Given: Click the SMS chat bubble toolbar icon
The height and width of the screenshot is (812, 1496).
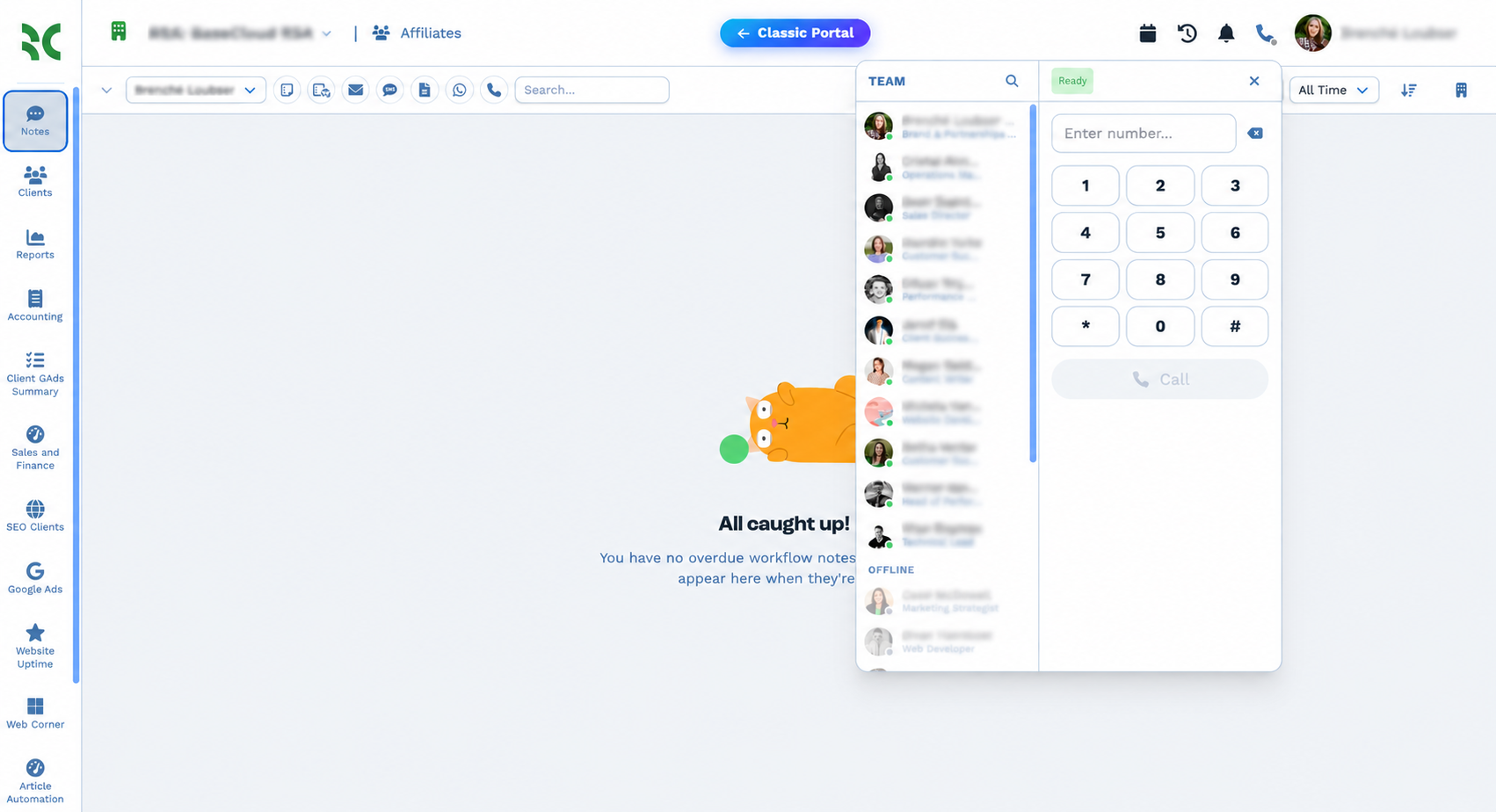Looking at the screenshot, I should pyautogui.click(x=390, y=90).
